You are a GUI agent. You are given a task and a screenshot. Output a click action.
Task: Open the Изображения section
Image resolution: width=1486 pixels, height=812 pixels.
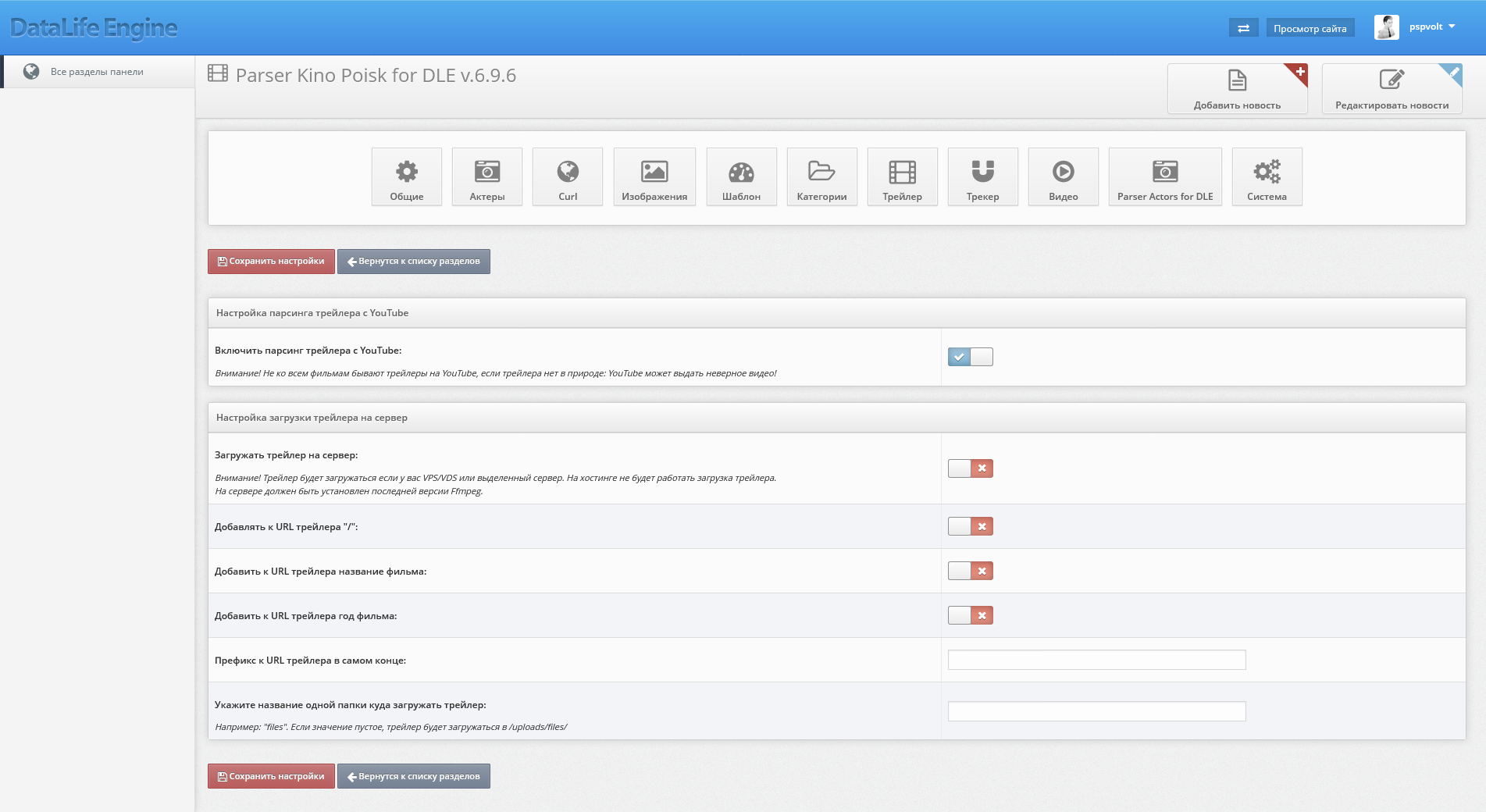[x=654, y=177]
